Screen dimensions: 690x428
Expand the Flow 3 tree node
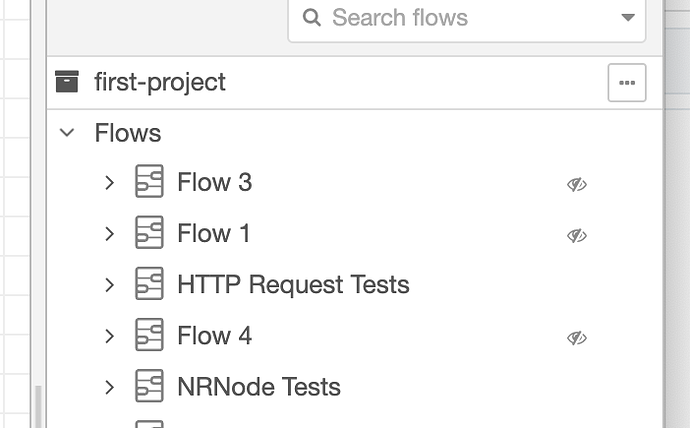click(110, 182)
